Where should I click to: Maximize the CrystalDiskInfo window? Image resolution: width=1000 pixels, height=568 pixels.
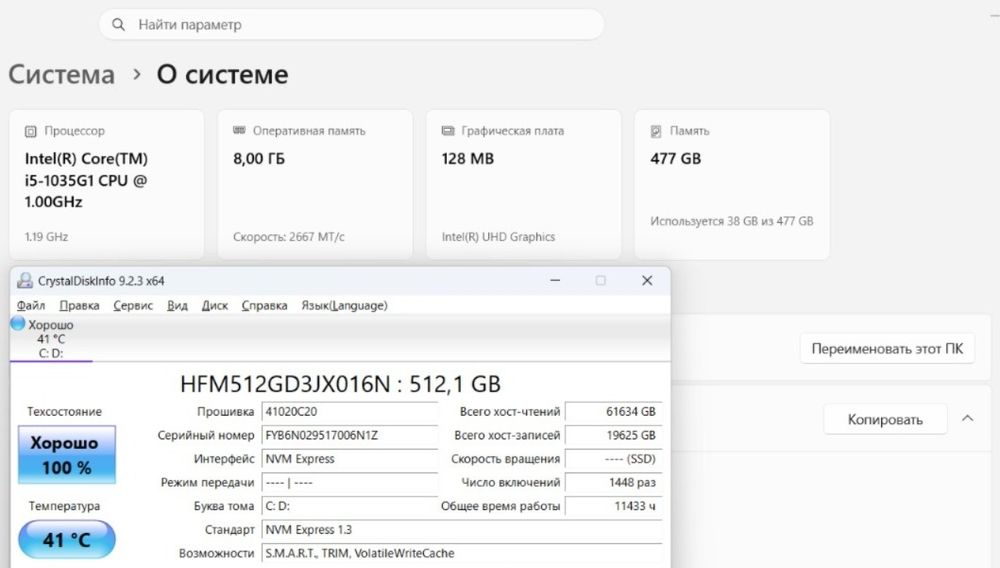point(600,280)
